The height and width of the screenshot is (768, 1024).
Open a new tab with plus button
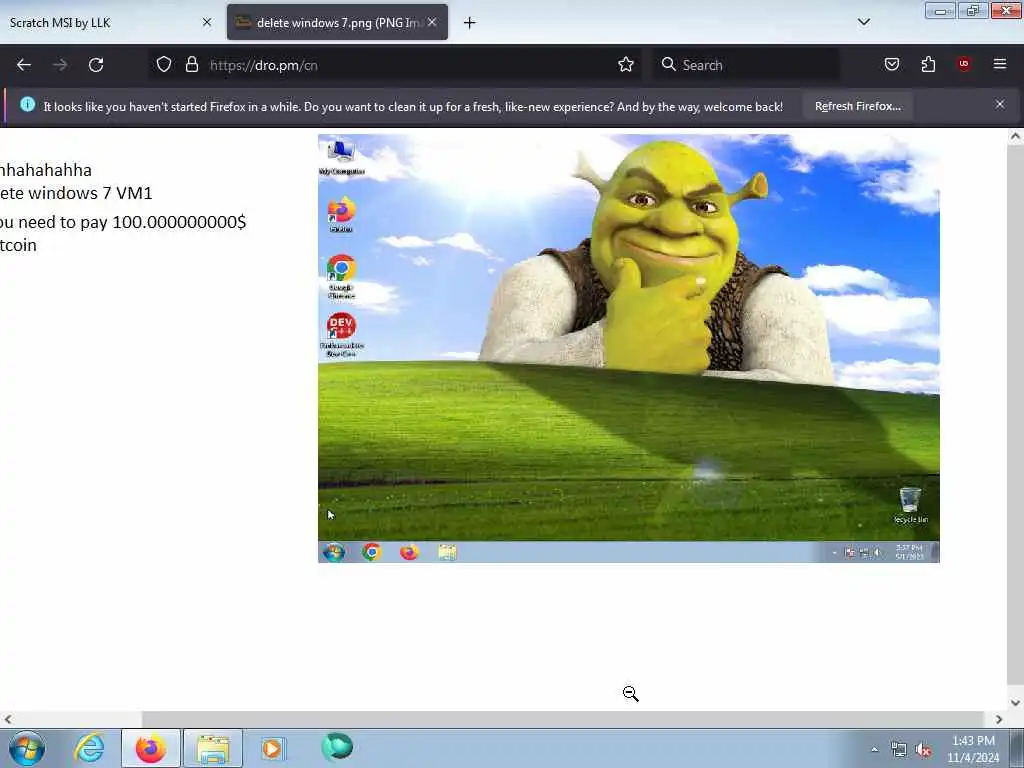pyautogui.click(x=470, y=23)
